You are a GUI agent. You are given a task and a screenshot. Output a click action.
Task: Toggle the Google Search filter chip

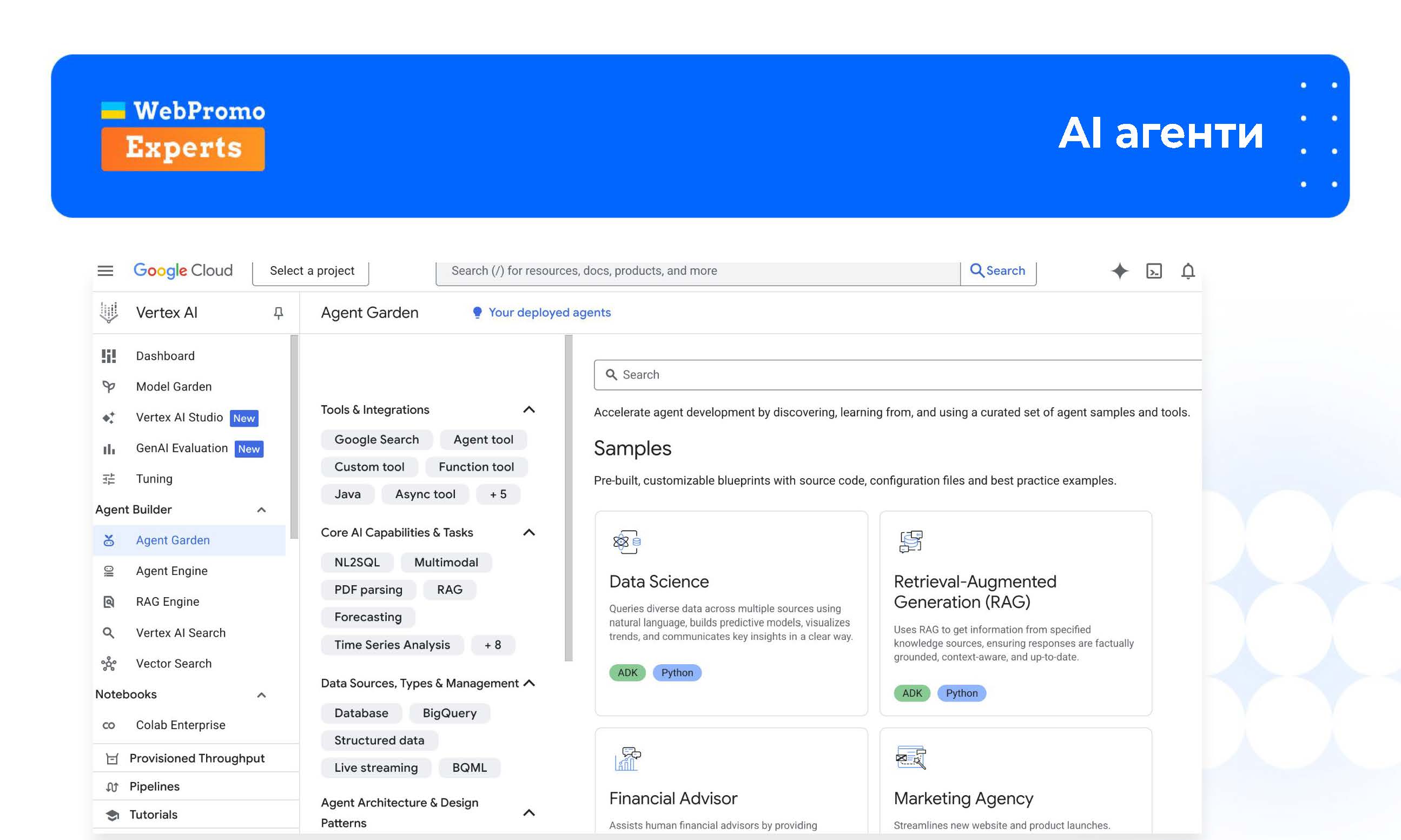pyautogui.click(x=376, y=439)
